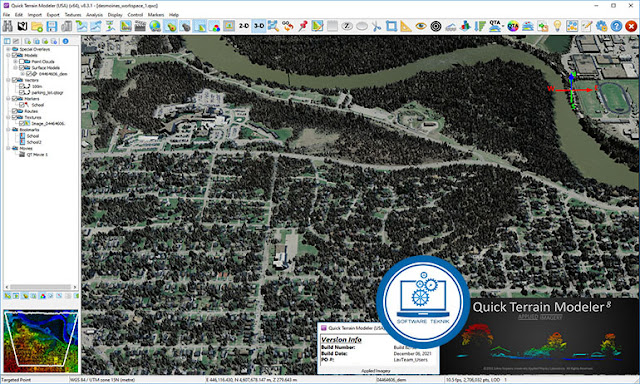Open the Markers menu
Image resolution: width=640 pixels, height=384 pixels.
pyautogui.click(x=156, y=15)
